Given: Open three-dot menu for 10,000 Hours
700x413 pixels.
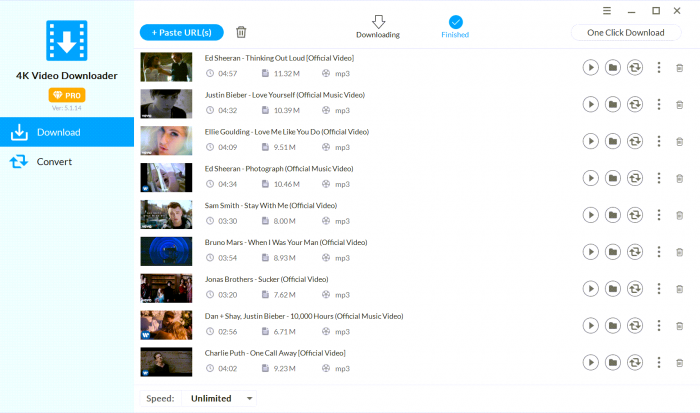Looking at the screenshot, I should tap(658, 325).
